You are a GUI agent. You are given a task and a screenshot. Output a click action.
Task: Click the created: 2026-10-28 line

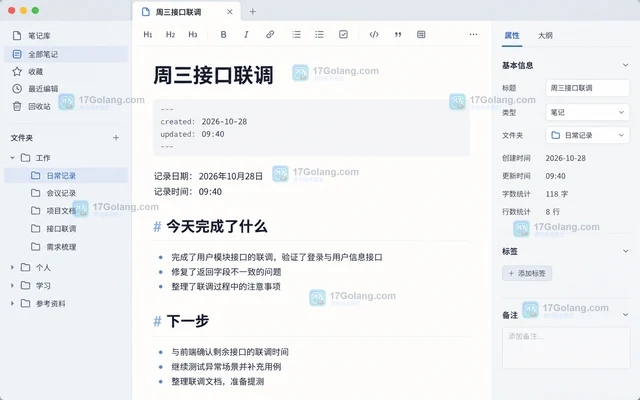pos(204,122)
